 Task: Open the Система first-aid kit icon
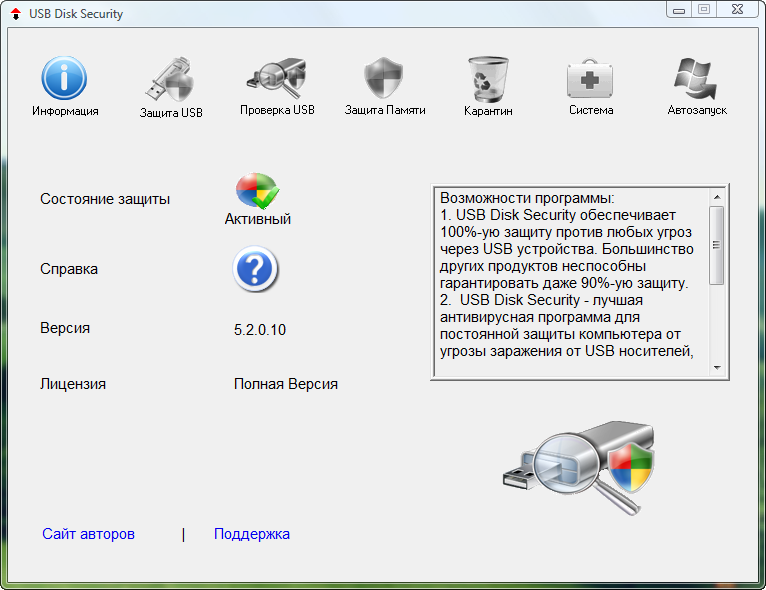[x=590, y=79]
